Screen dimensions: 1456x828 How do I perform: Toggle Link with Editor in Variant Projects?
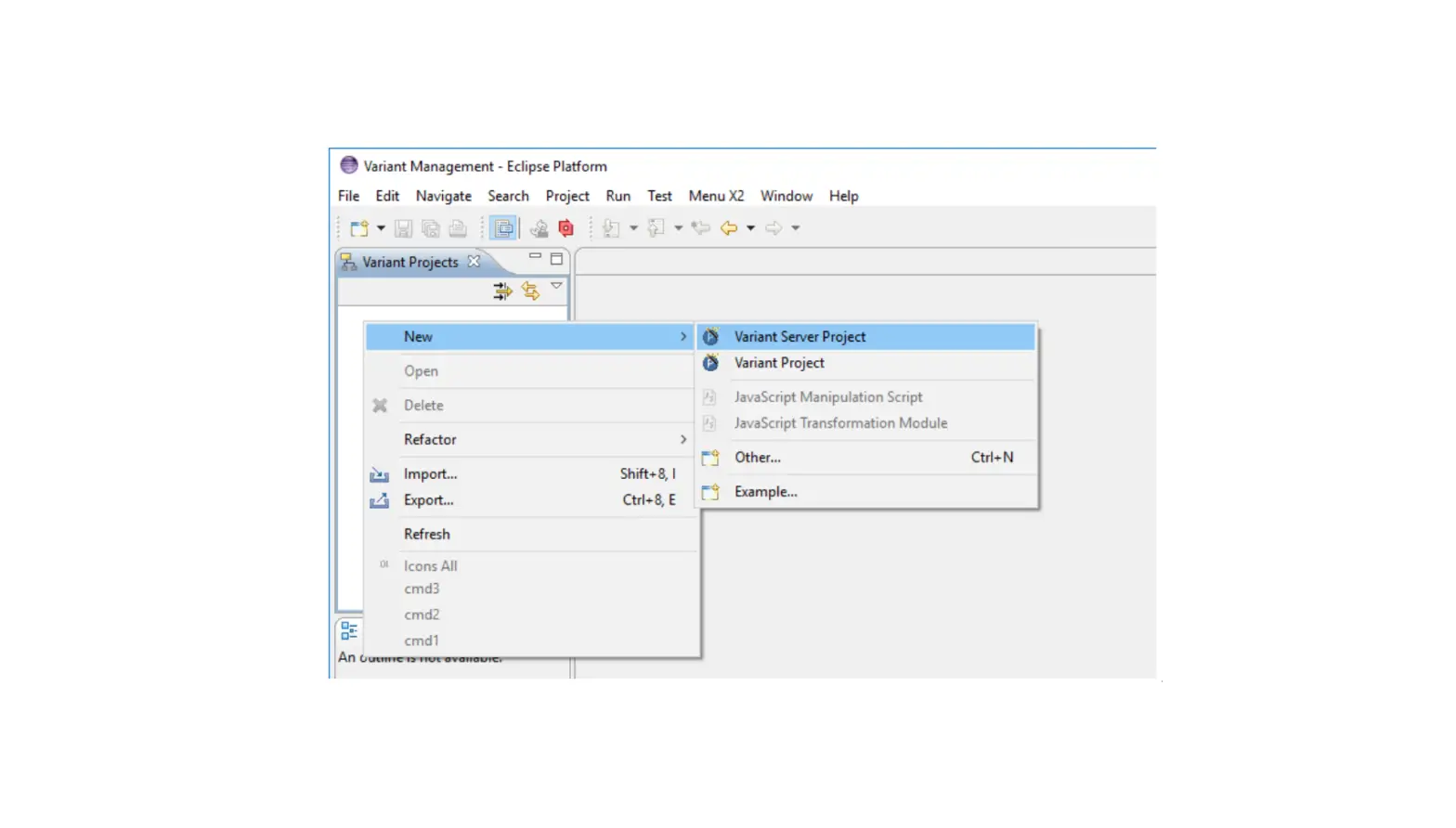click(x=530, y=291)
